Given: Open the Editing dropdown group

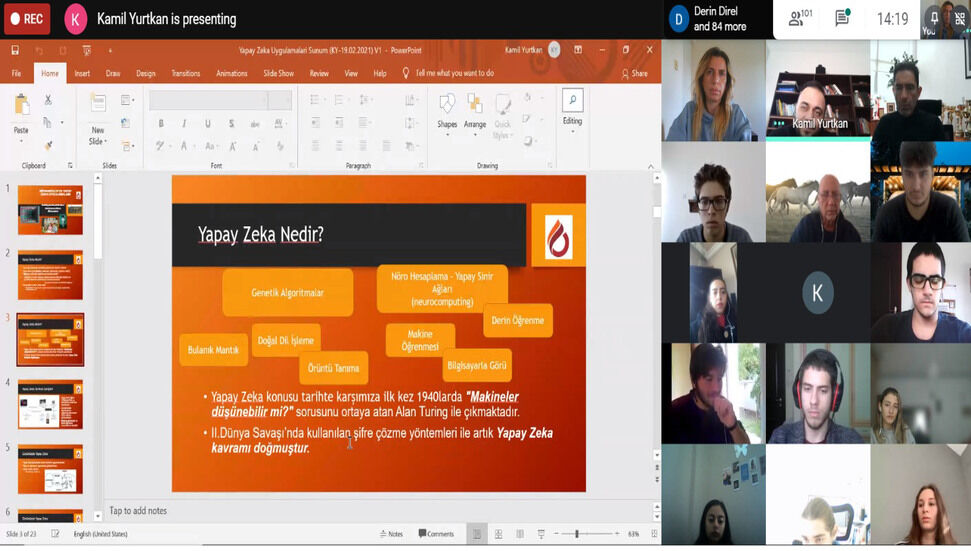Looking at the screenshot, I should 572,110.
